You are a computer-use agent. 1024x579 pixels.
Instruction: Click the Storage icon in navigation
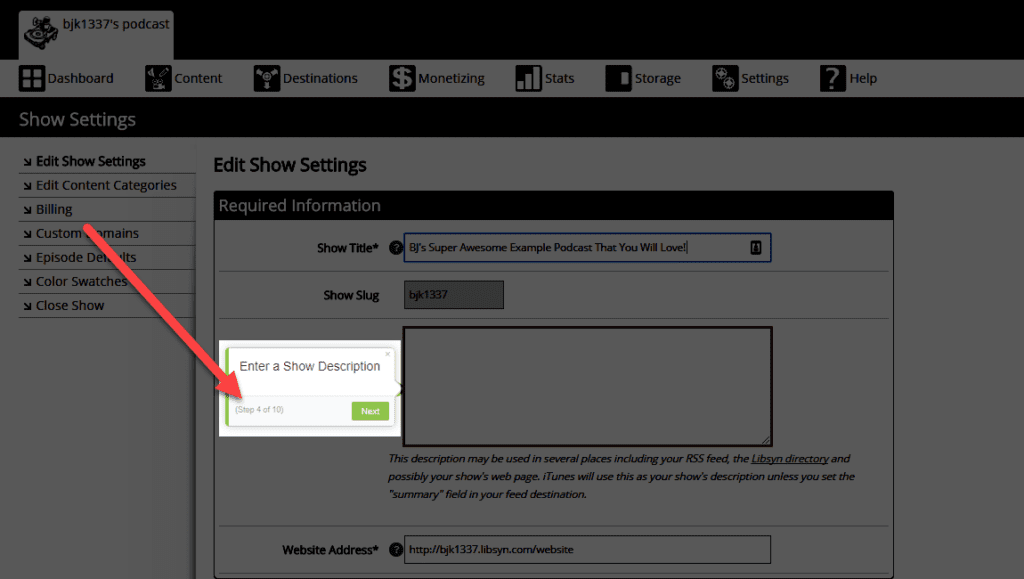[618, 78]
